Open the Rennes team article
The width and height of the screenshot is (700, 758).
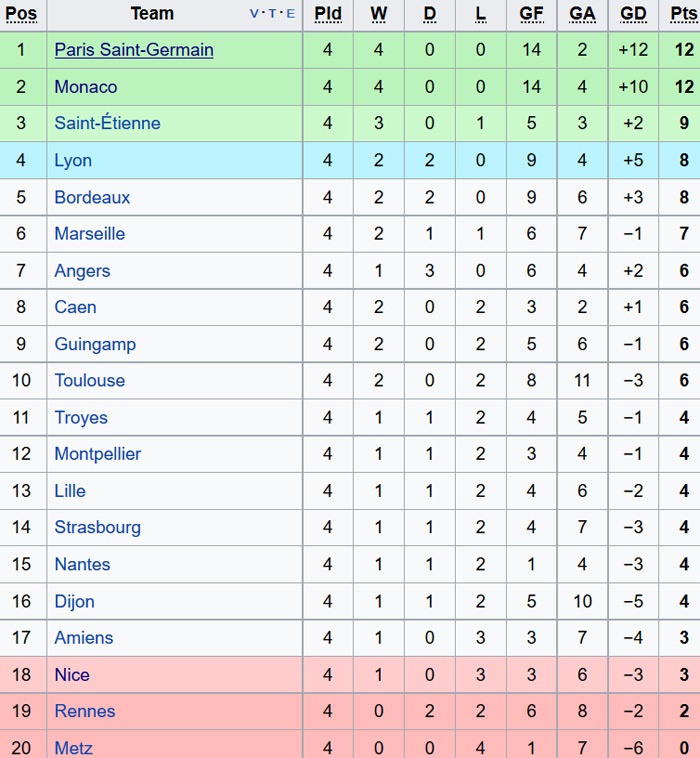click(84, 711)
